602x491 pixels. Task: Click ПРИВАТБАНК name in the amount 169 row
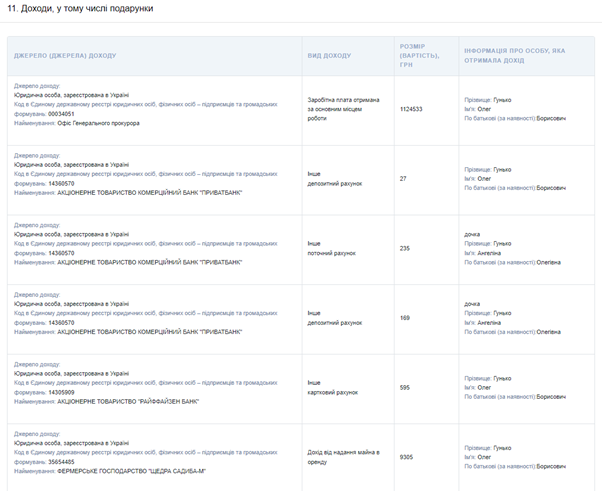coord(150,332)
